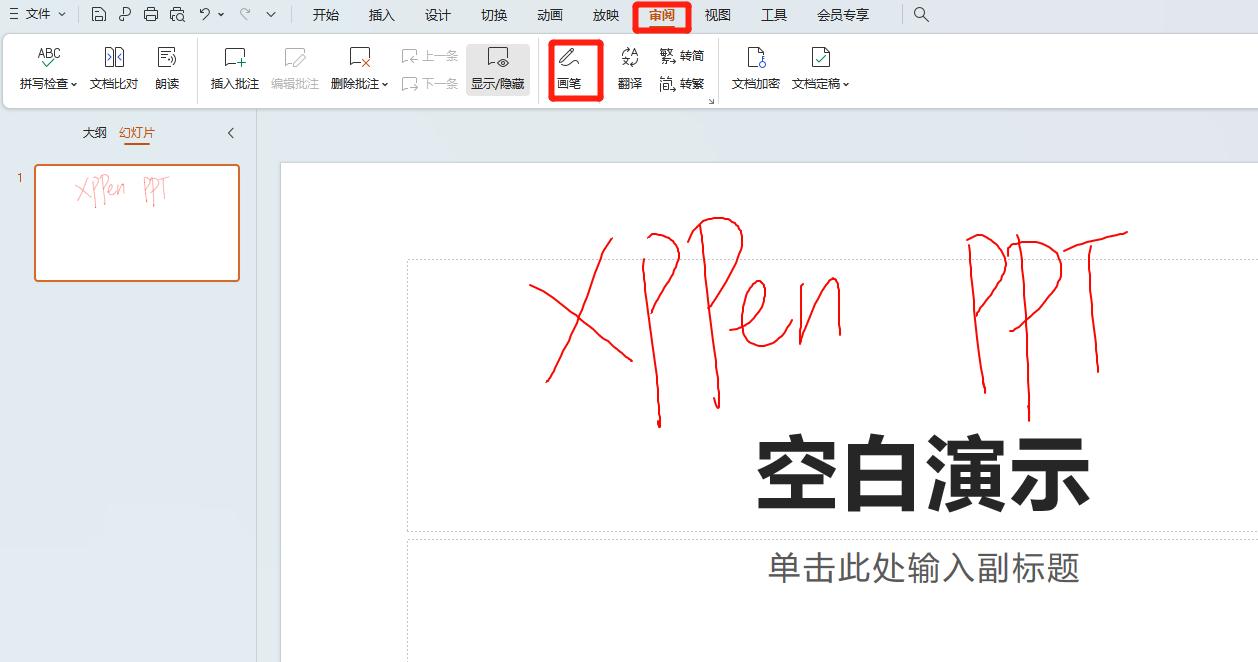Go to previous comment 上一条
1258x662 pixels.
point(430,56)
